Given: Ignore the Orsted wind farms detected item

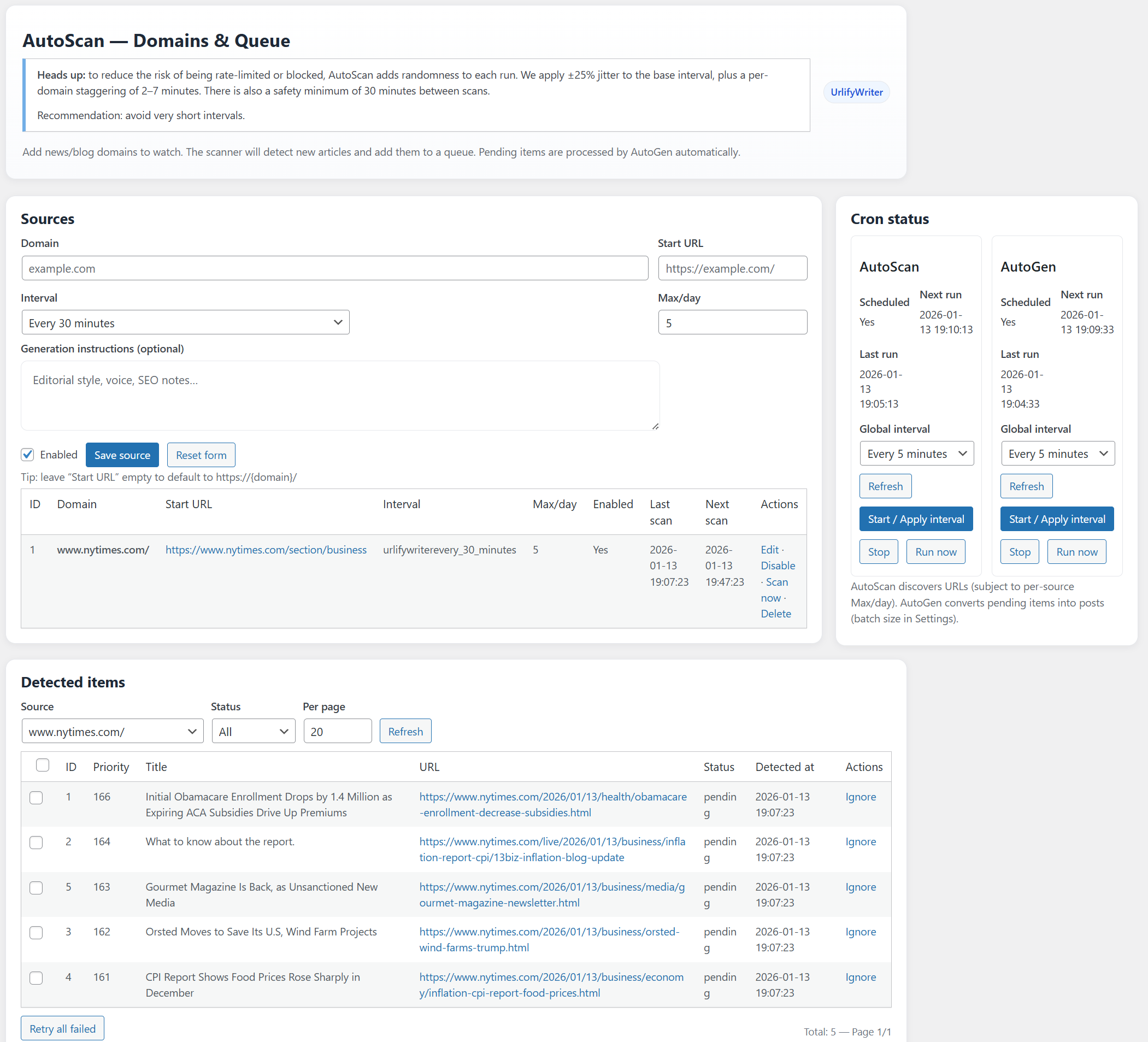Looking at the screenshot, I should [861, 932].
